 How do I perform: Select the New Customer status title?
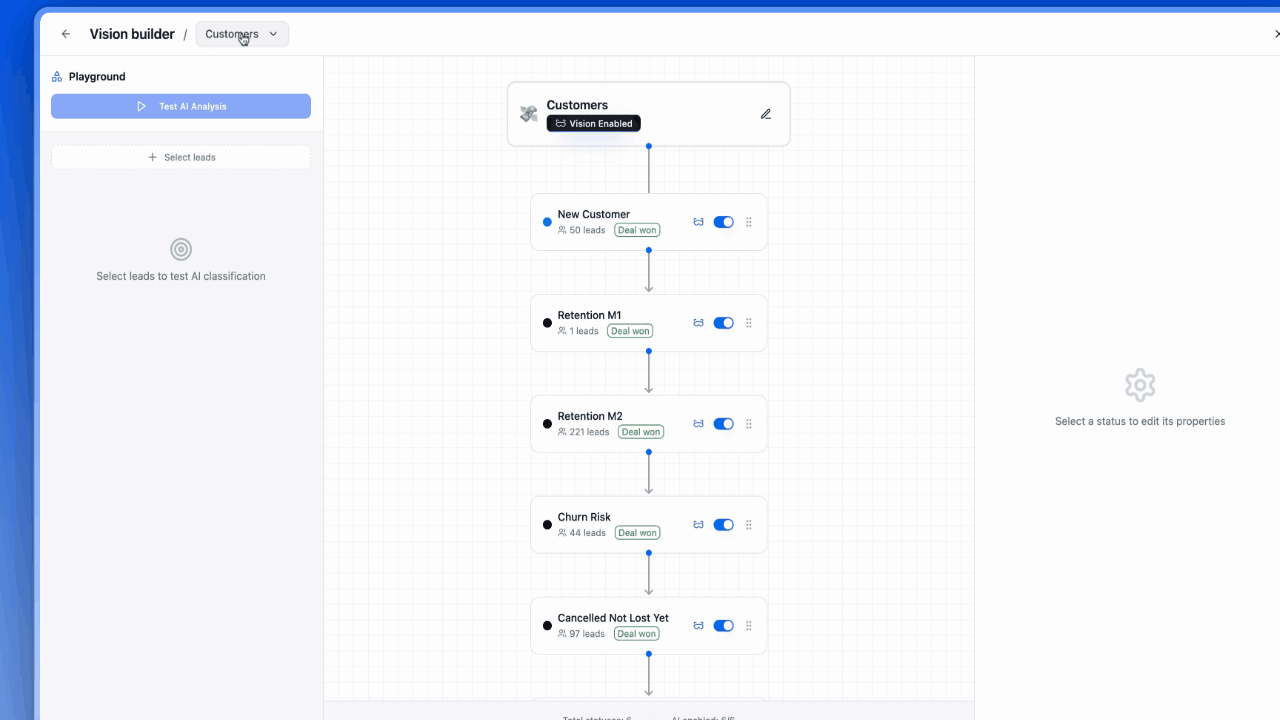click(x=594, y=214)
